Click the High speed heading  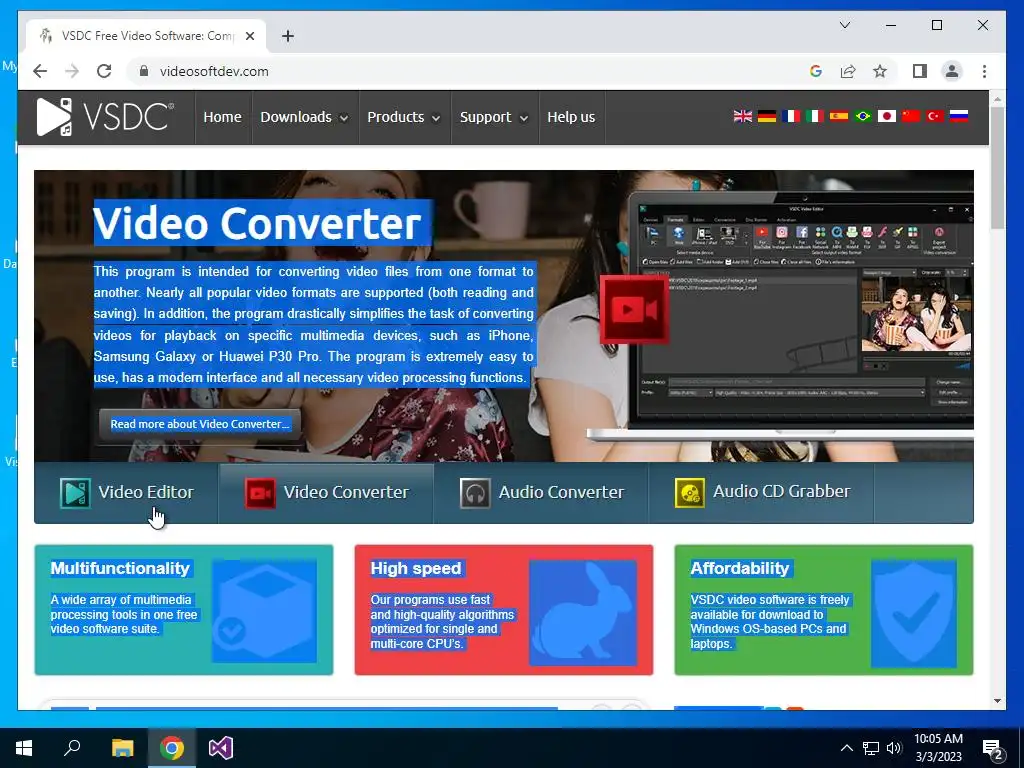tap(416, 568)
